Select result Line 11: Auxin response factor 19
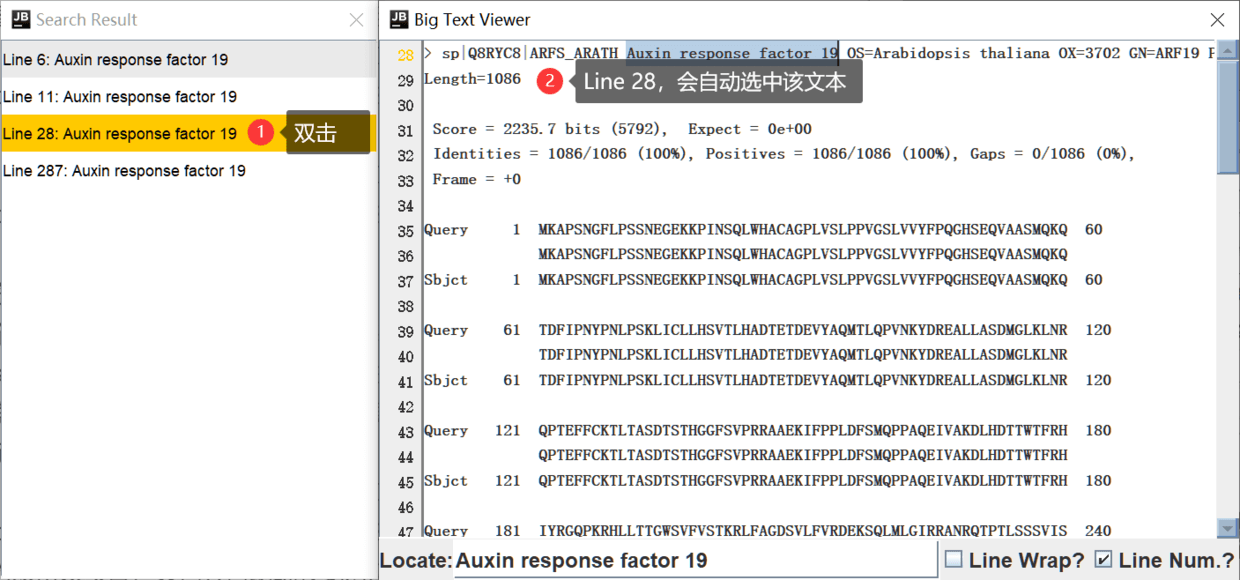 click(x=188, y=97)
